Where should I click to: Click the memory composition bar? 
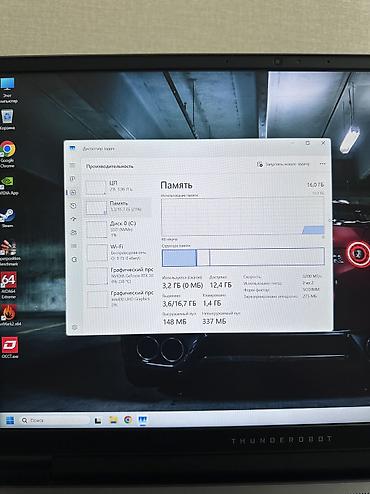pyautogui.click(x=243, y=257)
